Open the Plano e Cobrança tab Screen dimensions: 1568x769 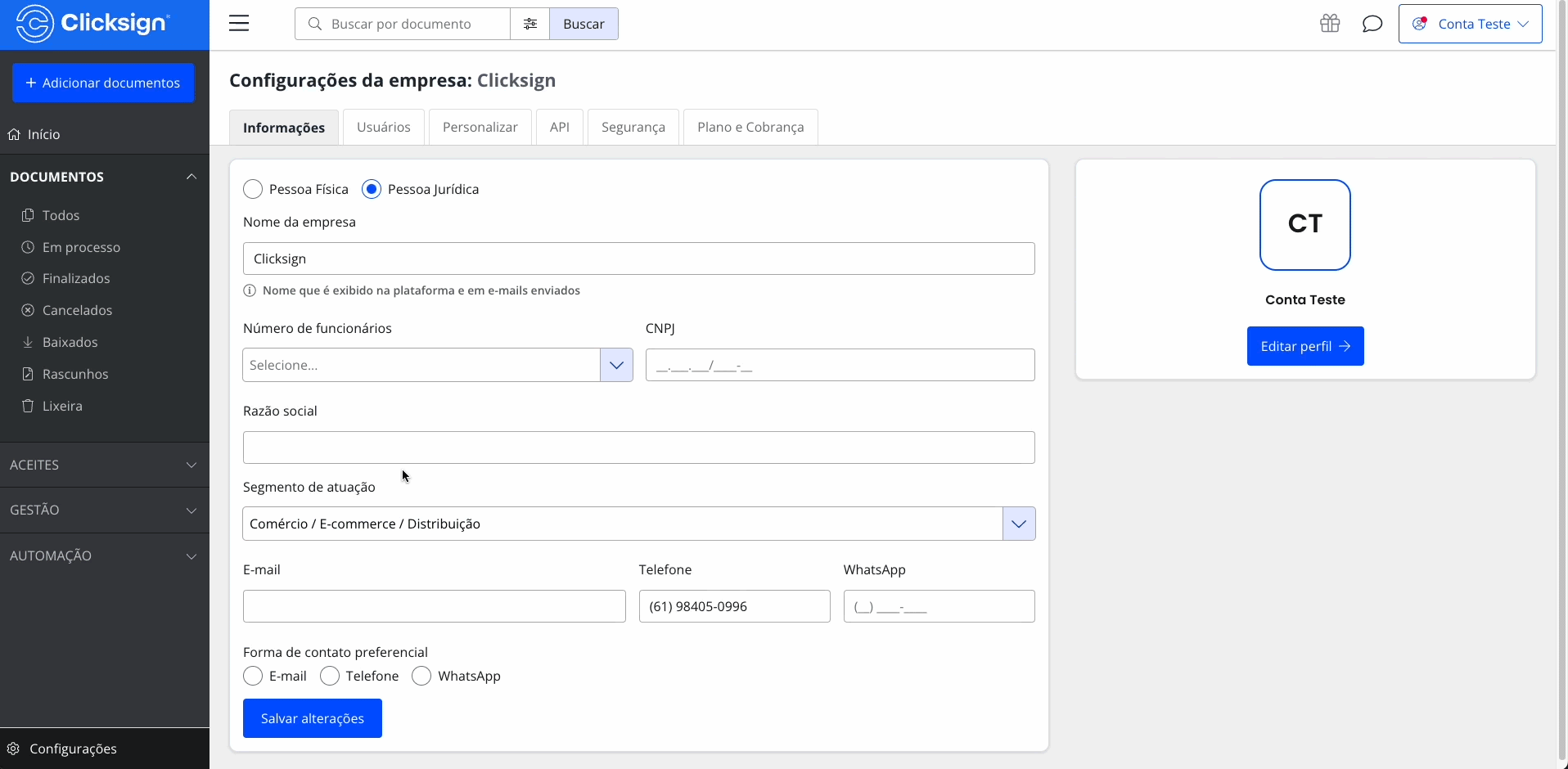pyautogui.click(x=750, y=127)
